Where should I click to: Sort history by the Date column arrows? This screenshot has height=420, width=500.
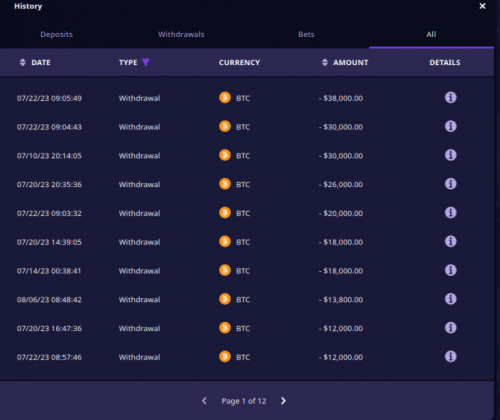(23, 62)
